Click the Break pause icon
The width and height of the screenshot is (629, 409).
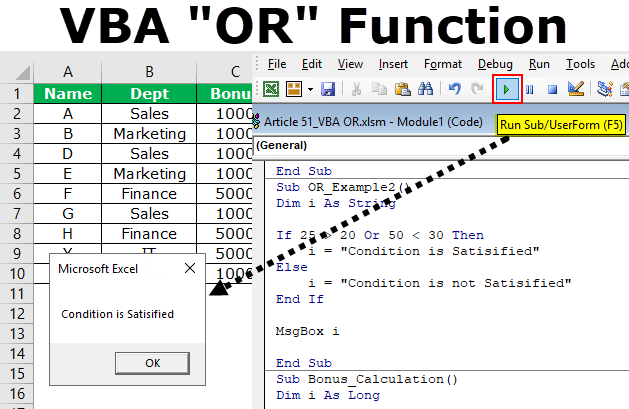(530, 89)
